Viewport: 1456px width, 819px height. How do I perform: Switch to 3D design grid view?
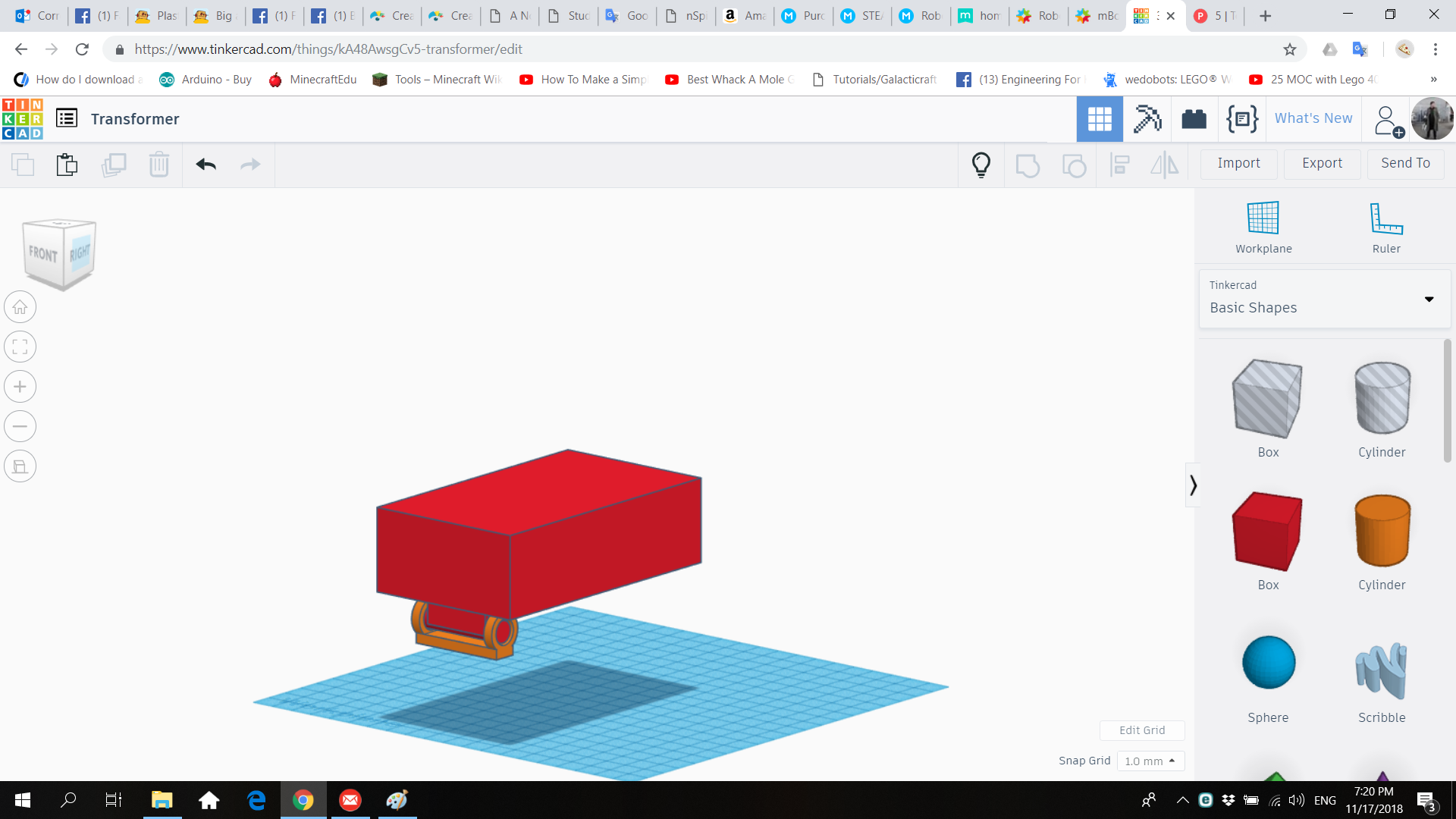1100,119
